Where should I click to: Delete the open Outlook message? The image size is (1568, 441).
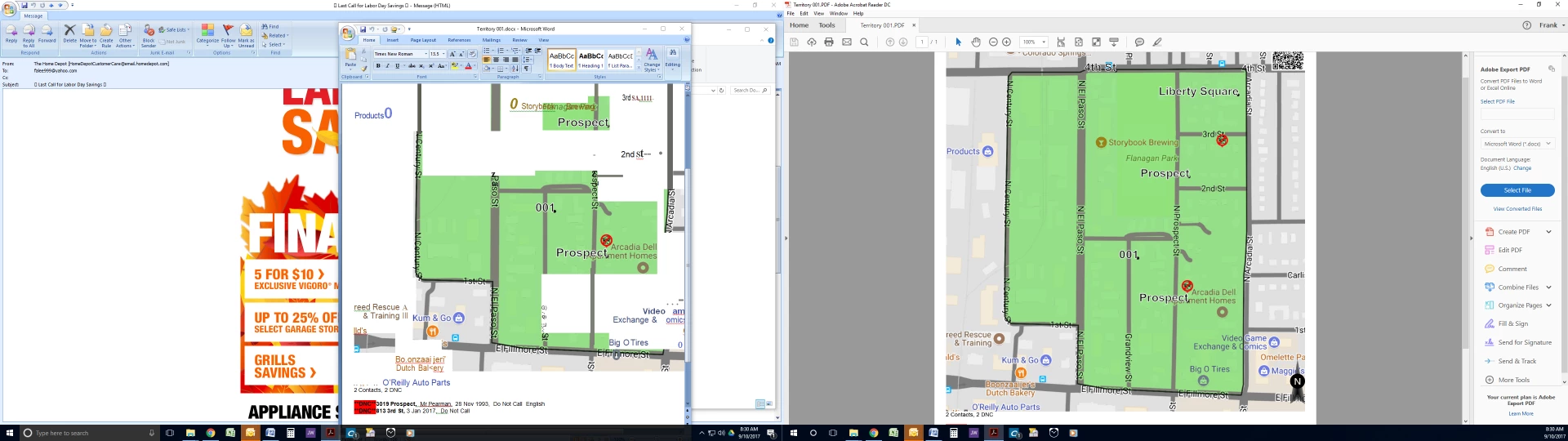tap(70, 33)
